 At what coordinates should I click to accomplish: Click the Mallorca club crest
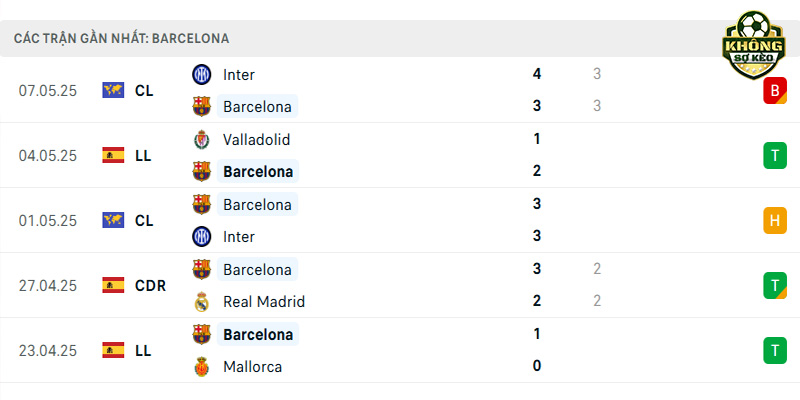202,366
